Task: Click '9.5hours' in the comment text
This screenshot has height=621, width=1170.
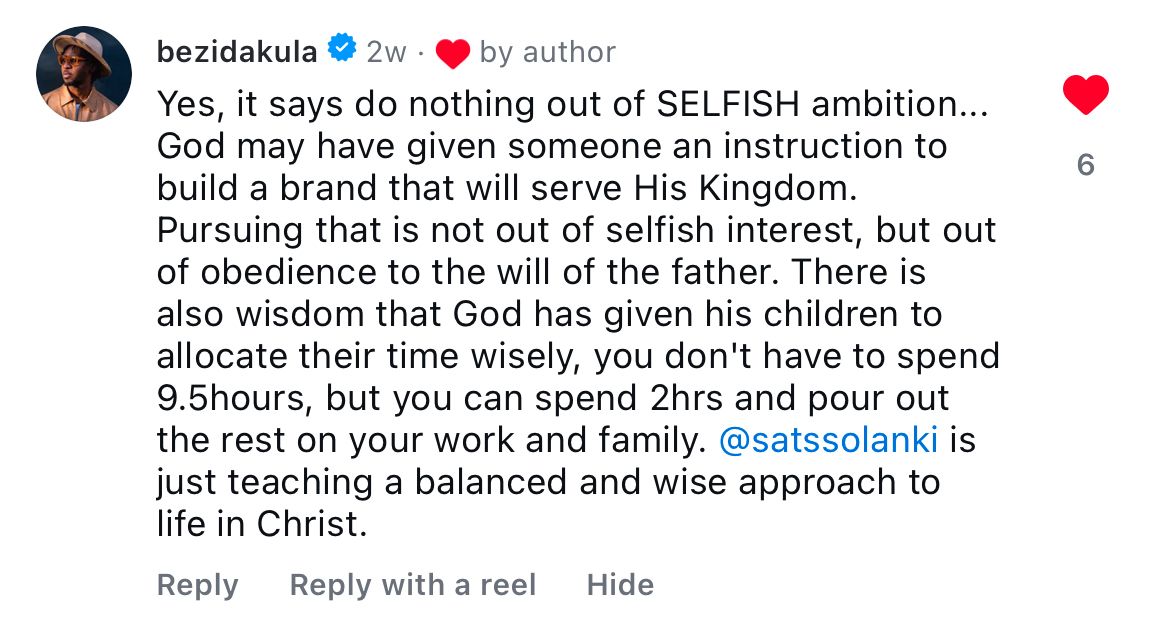Action: tap(229, 398)
